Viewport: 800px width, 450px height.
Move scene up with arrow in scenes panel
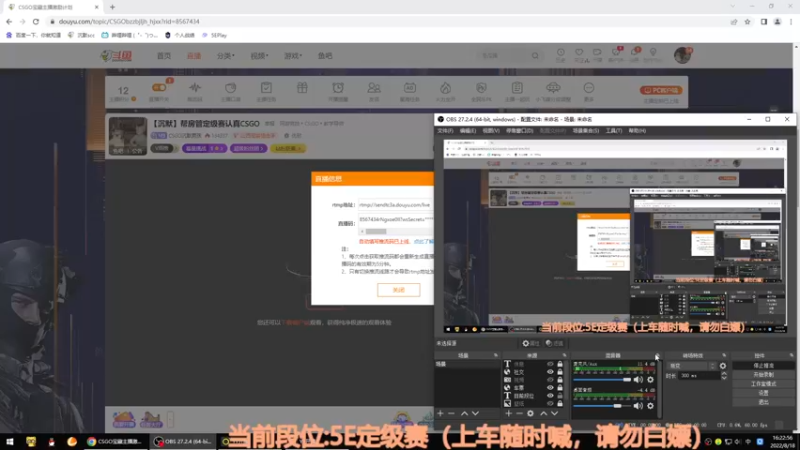[x=464, y=413]
